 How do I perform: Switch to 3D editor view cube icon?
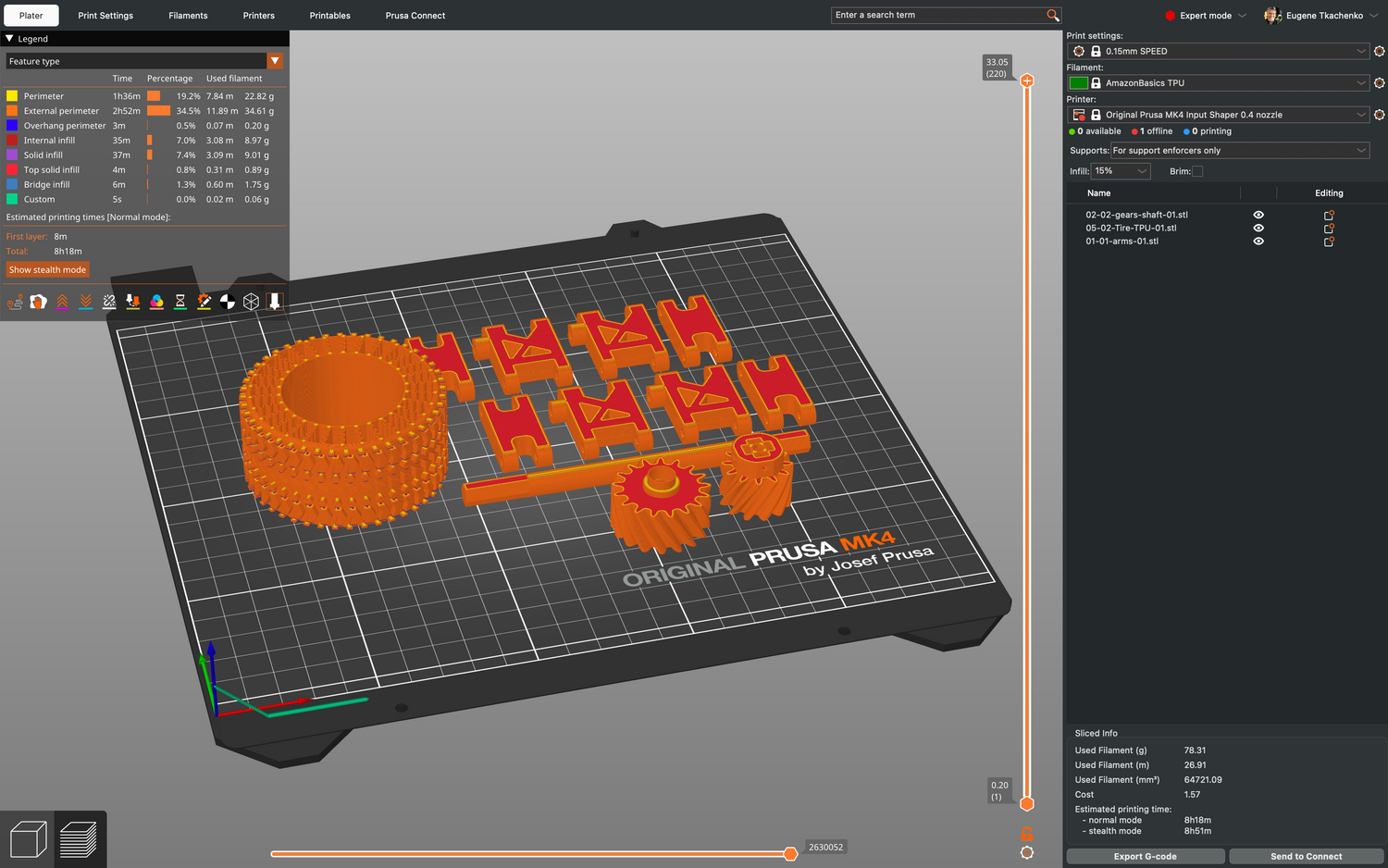coord(28,839)
